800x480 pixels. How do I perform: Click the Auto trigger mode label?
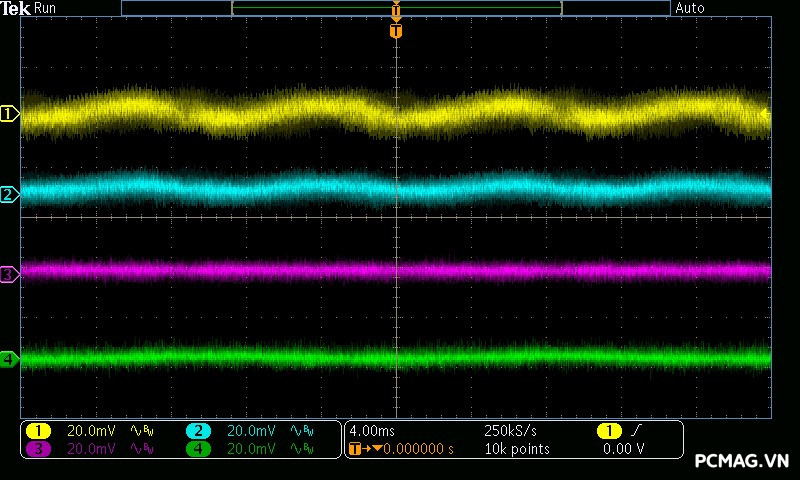point(690,8)
